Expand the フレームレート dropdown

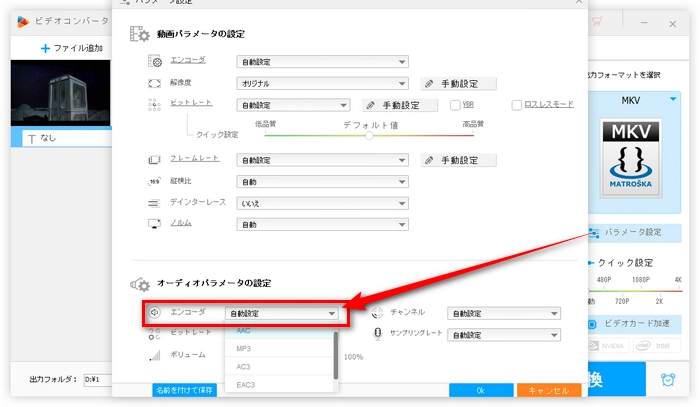tap(322, 160)
